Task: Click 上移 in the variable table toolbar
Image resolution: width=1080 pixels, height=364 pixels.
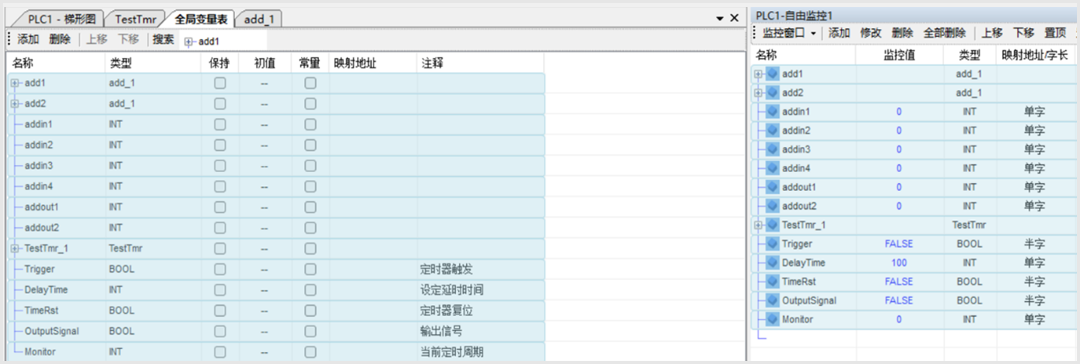Action: tap(97, 40)
